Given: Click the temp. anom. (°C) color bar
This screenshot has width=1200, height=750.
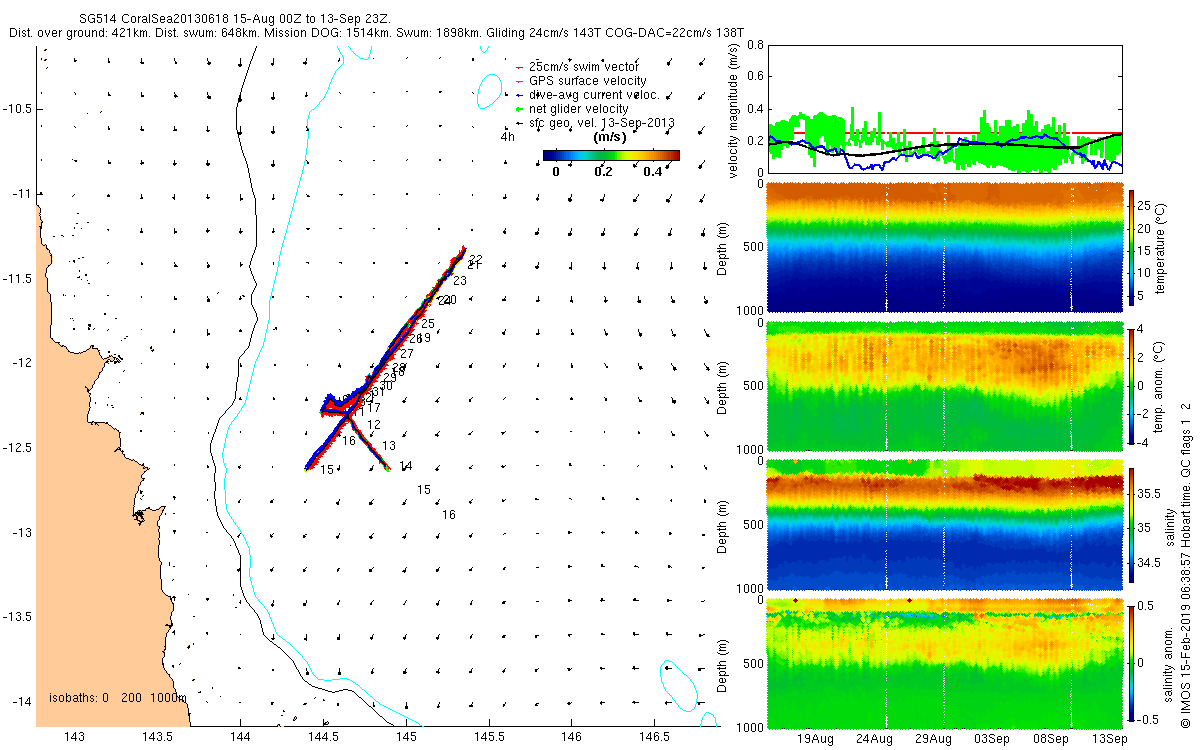Looking at the screenshot, I should click(x=1132, y=385).
